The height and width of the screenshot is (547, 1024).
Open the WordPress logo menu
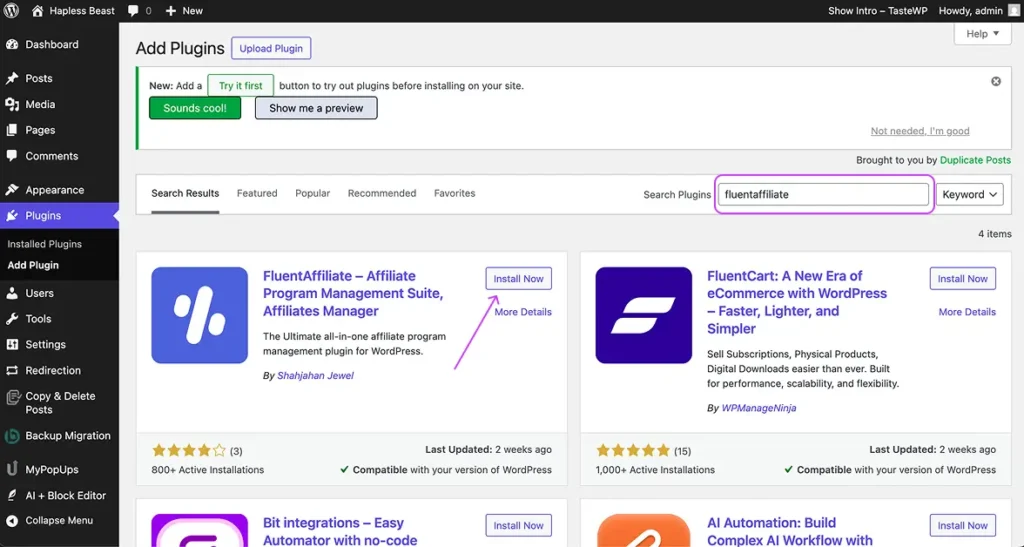[x=11, y=10]
